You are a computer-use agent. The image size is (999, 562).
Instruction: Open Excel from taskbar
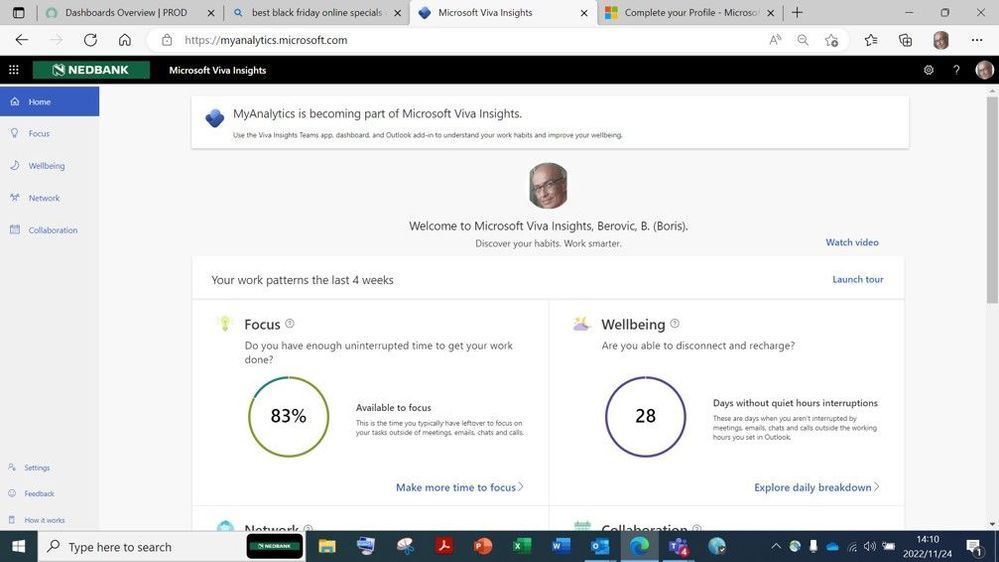point(522,546)
